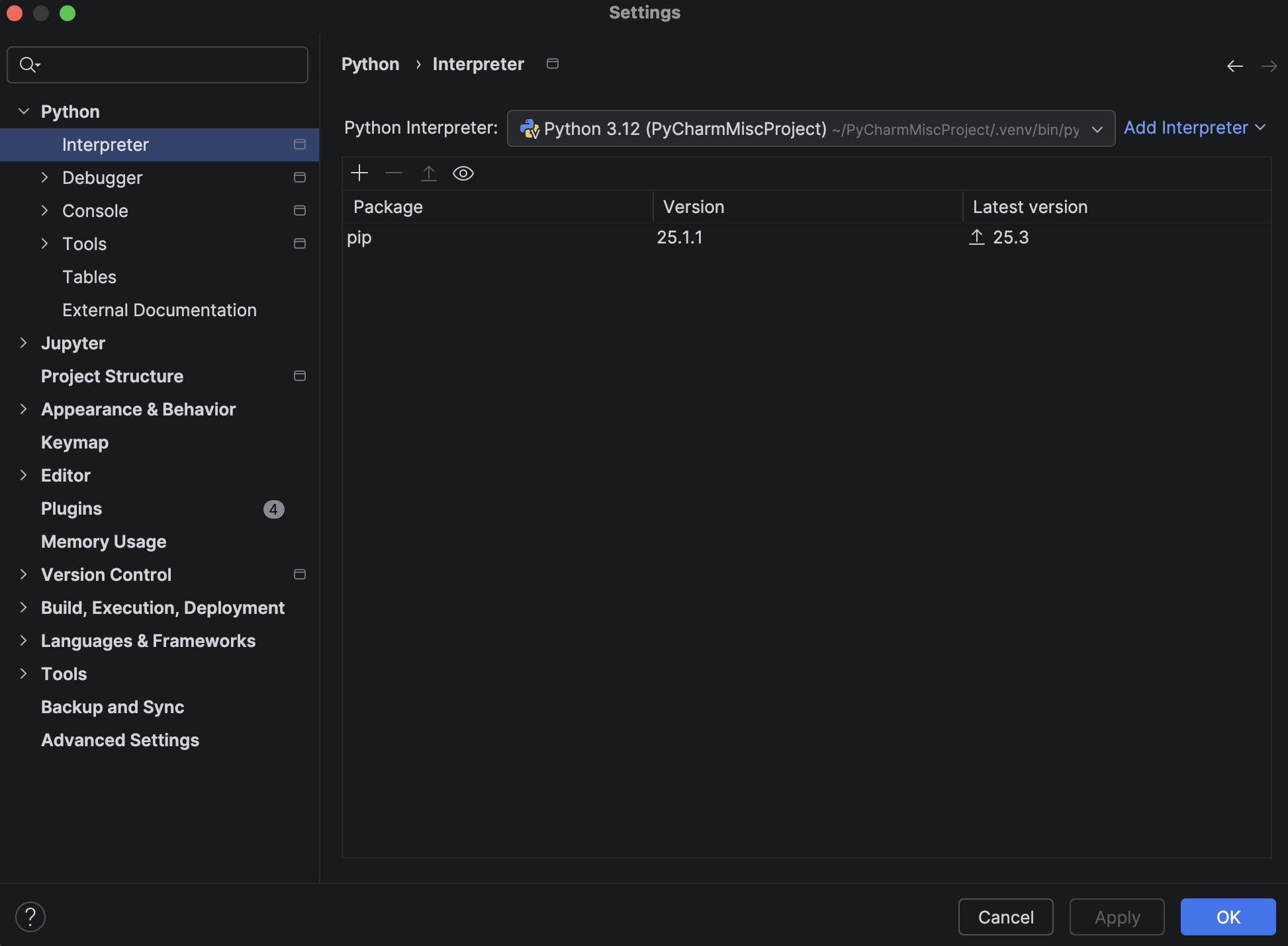Viewport: 1288px width, 946px height.
Task: Navigate back using the left arrow icon
Action: coord(1235,65)
